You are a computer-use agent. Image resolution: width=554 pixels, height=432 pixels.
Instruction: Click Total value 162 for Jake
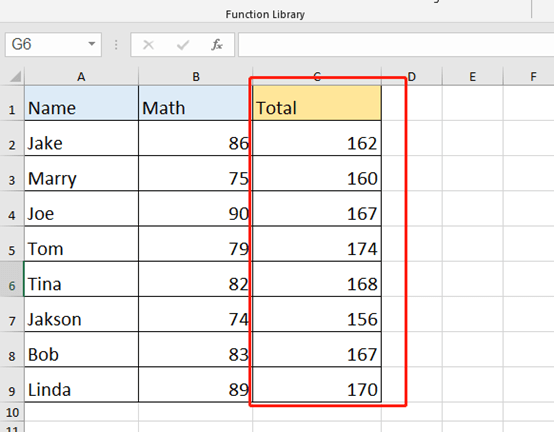317,138
